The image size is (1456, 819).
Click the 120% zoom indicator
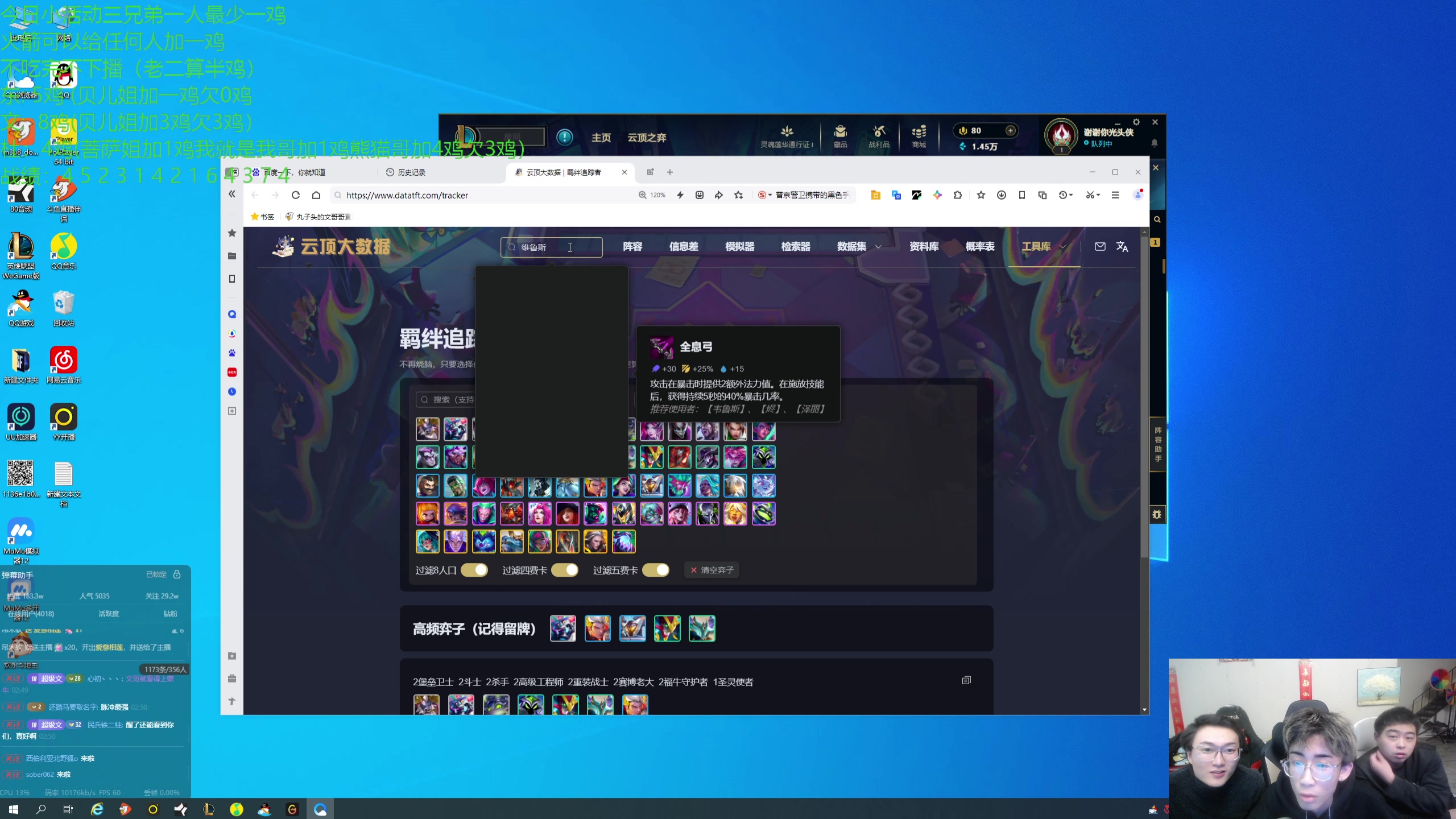652,195
